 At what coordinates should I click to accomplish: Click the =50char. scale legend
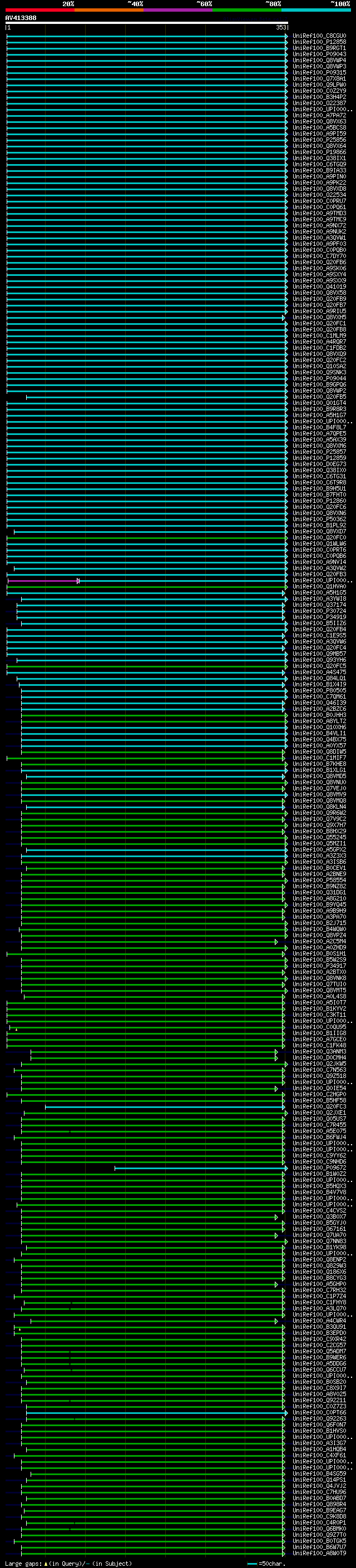point(266,1563)
